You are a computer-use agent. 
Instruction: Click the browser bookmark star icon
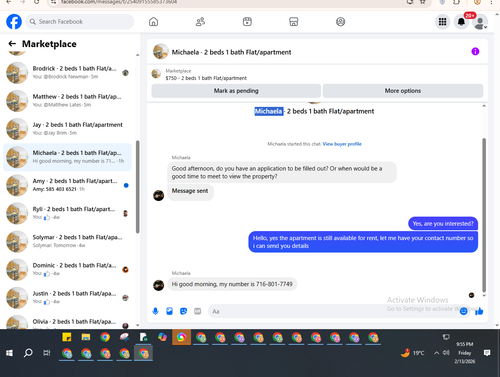[423, 2]
